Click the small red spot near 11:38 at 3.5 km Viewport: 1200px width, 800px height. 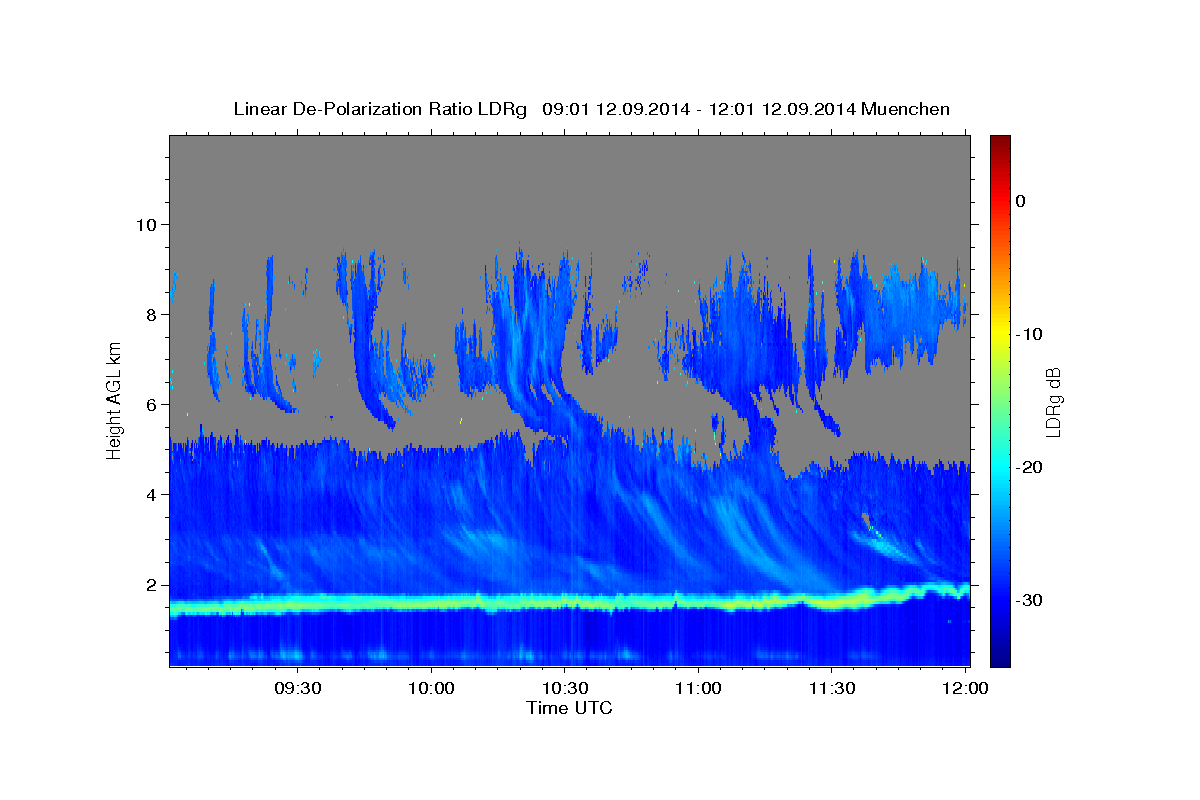click(867, 519)
